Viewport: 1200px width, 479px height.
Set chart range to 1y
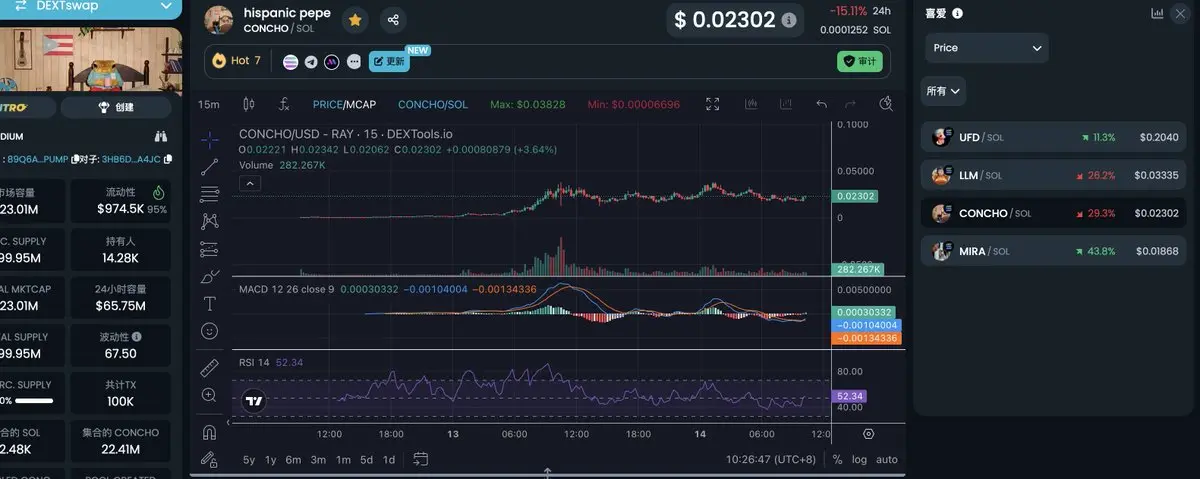pyautogui.click(x=271, y=459)
